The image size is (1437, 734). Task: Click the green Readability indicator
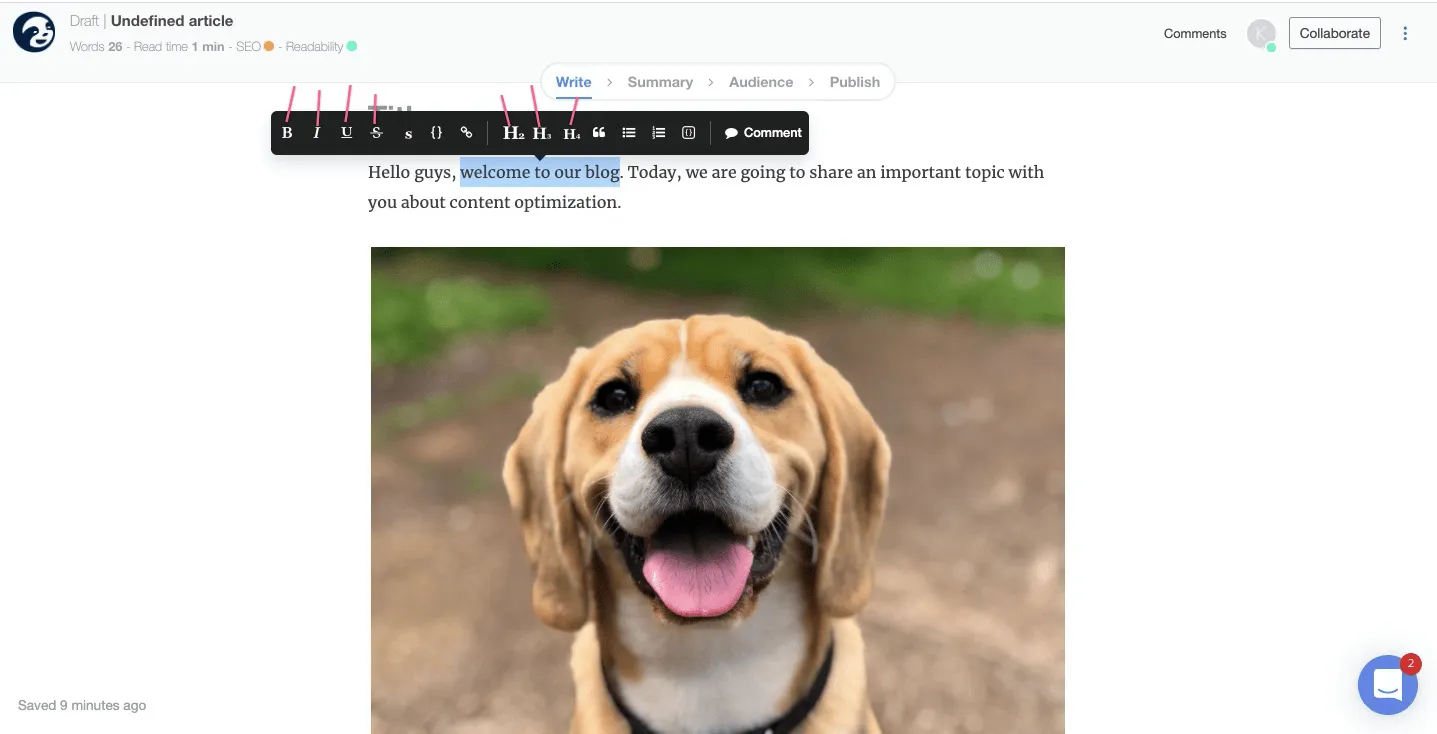[351, 46]
